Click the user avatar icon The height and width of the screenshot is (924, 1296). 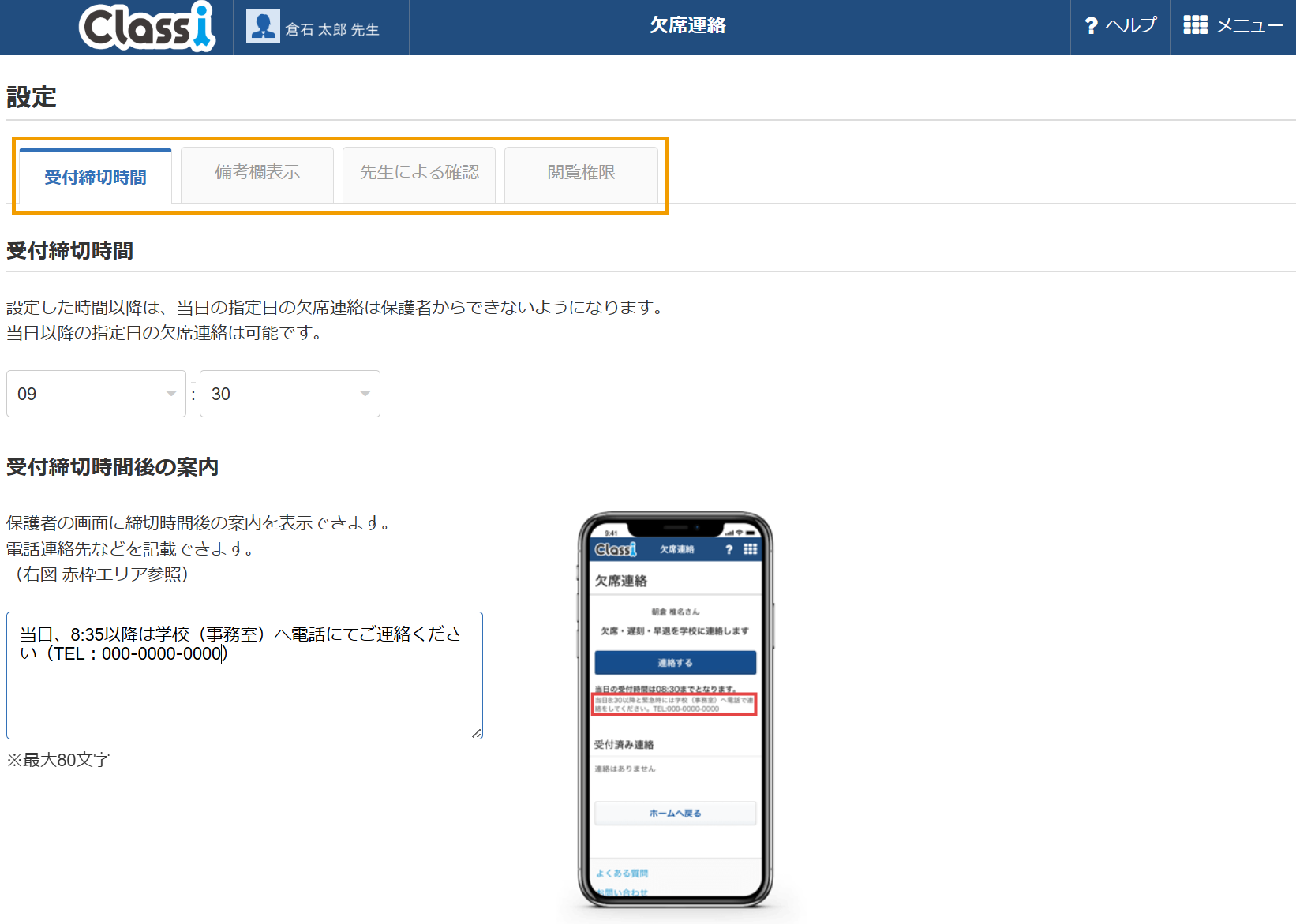click(x=263, y=27)
